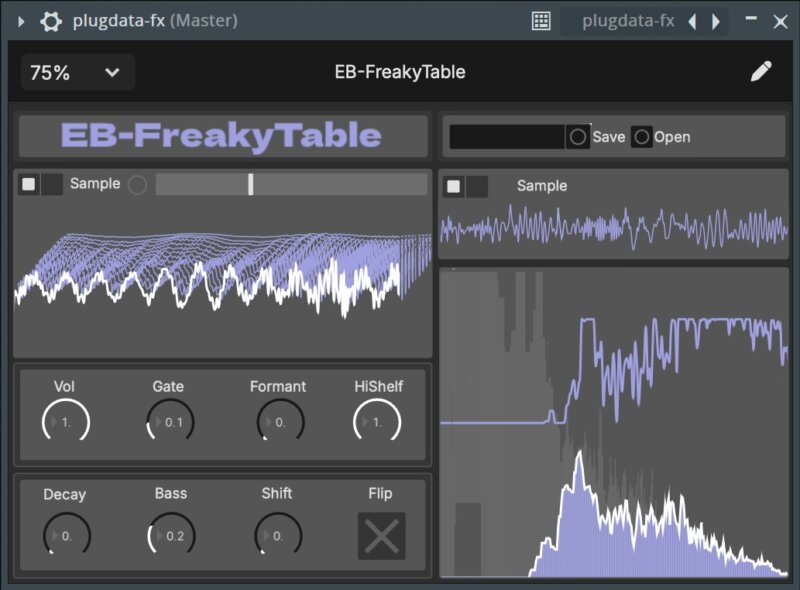Viewport: 800px width, 590px height.
Task: Click the Bass knob
Action: point(171,536)
